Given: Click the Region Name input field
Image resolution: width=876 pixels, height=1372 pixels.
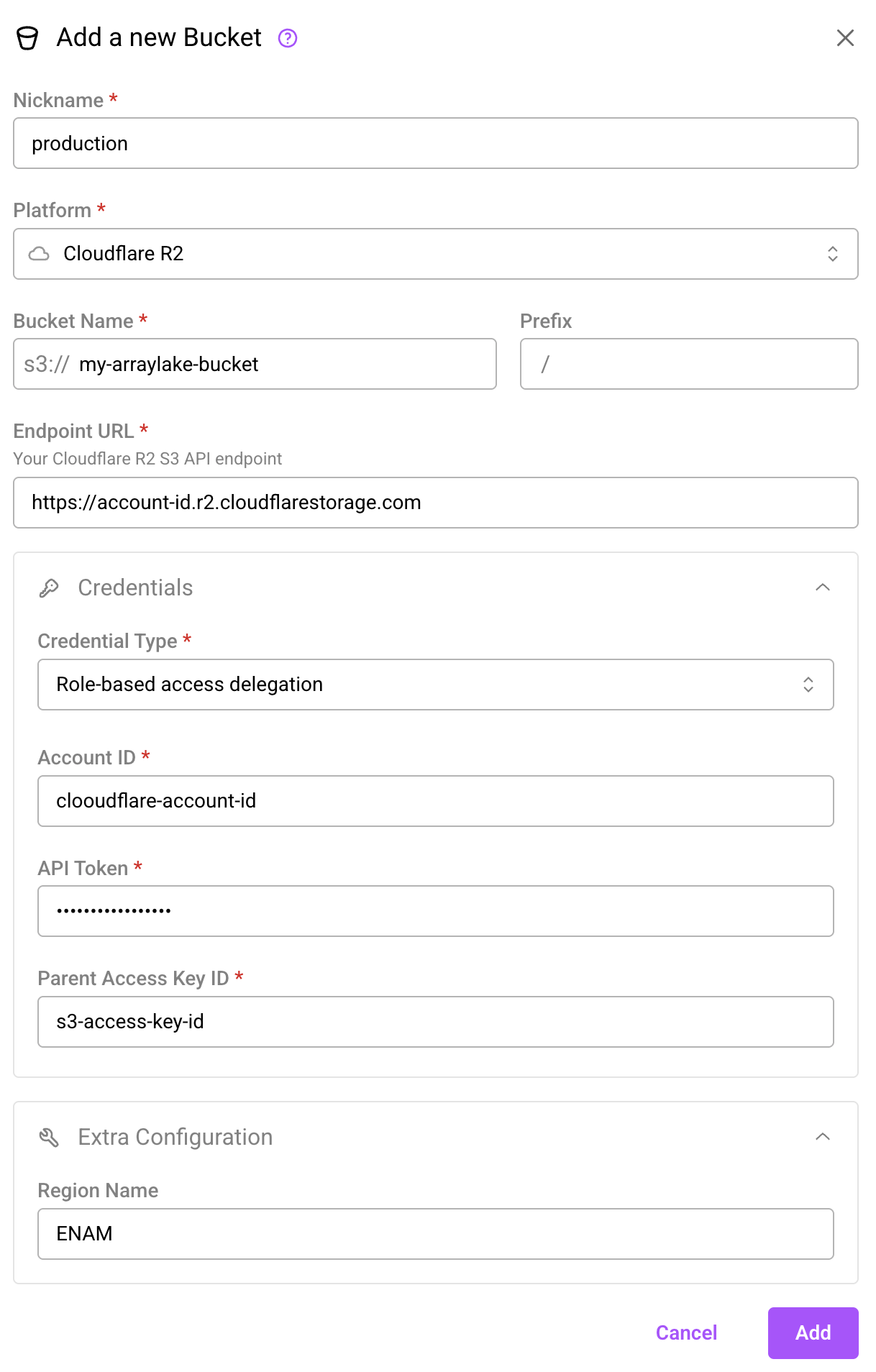Looking at the screenshot, I should [x=435, y=1234].
